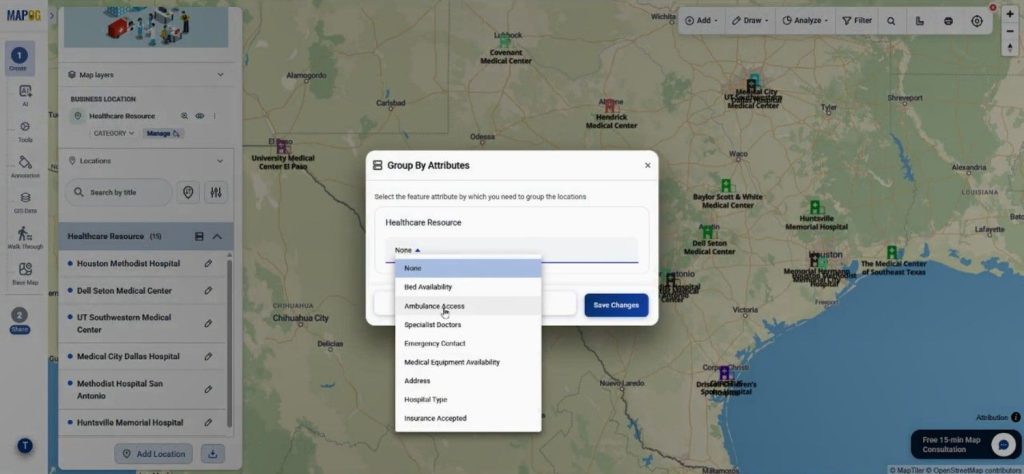This screenshot has height=474, width=1024.
Task: Select Methodist Hospital San Antonio list row
Action: [142, 390]
